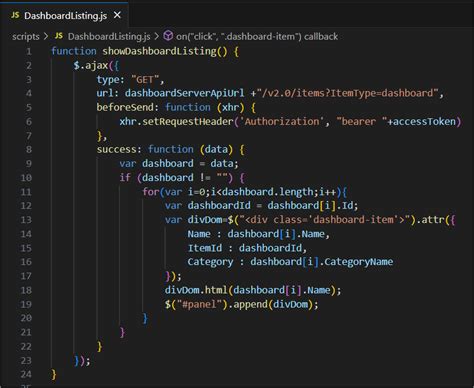This screenshot has width=474, height=388.
Task: Click the "#panel" selector string
Action: point(199,304)
